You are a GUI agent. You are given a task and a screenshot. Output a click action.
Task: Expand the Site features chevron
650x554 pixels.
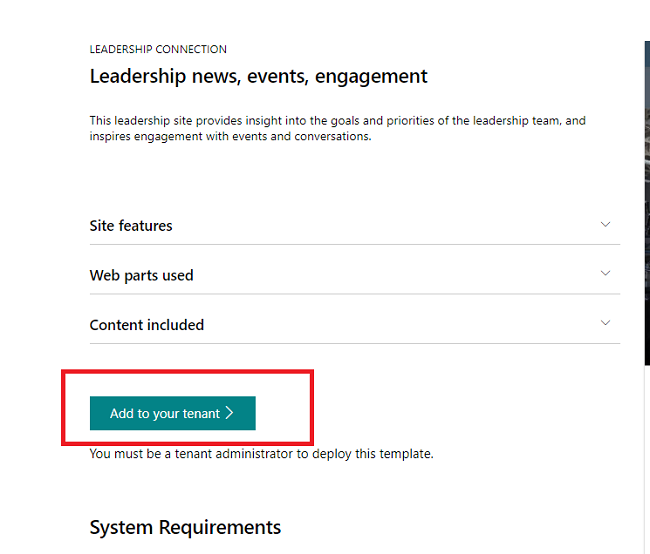(605, 225)
